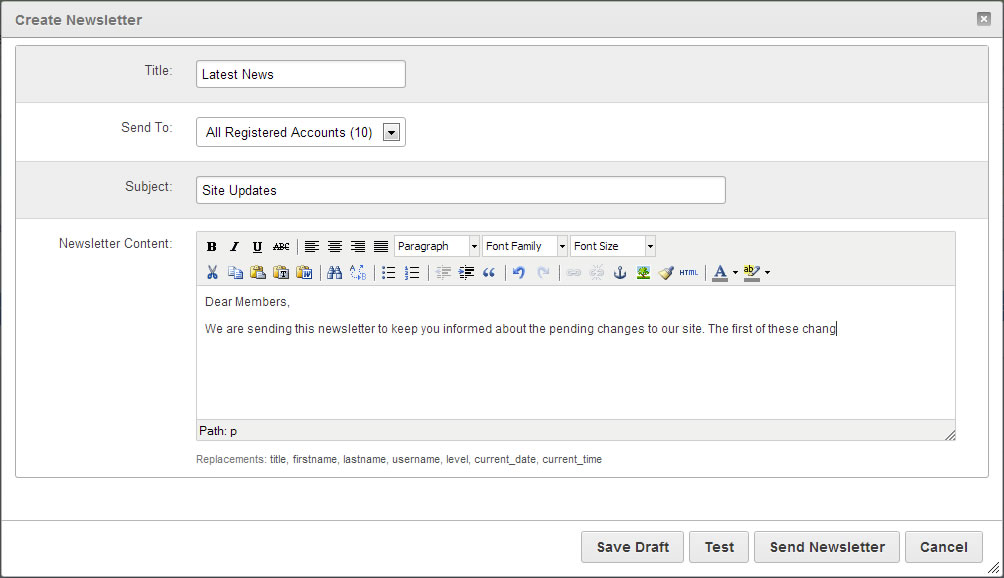Open the HTML source editor
The width and height of the screenshot is (1004, 578).
pos(689,273)
